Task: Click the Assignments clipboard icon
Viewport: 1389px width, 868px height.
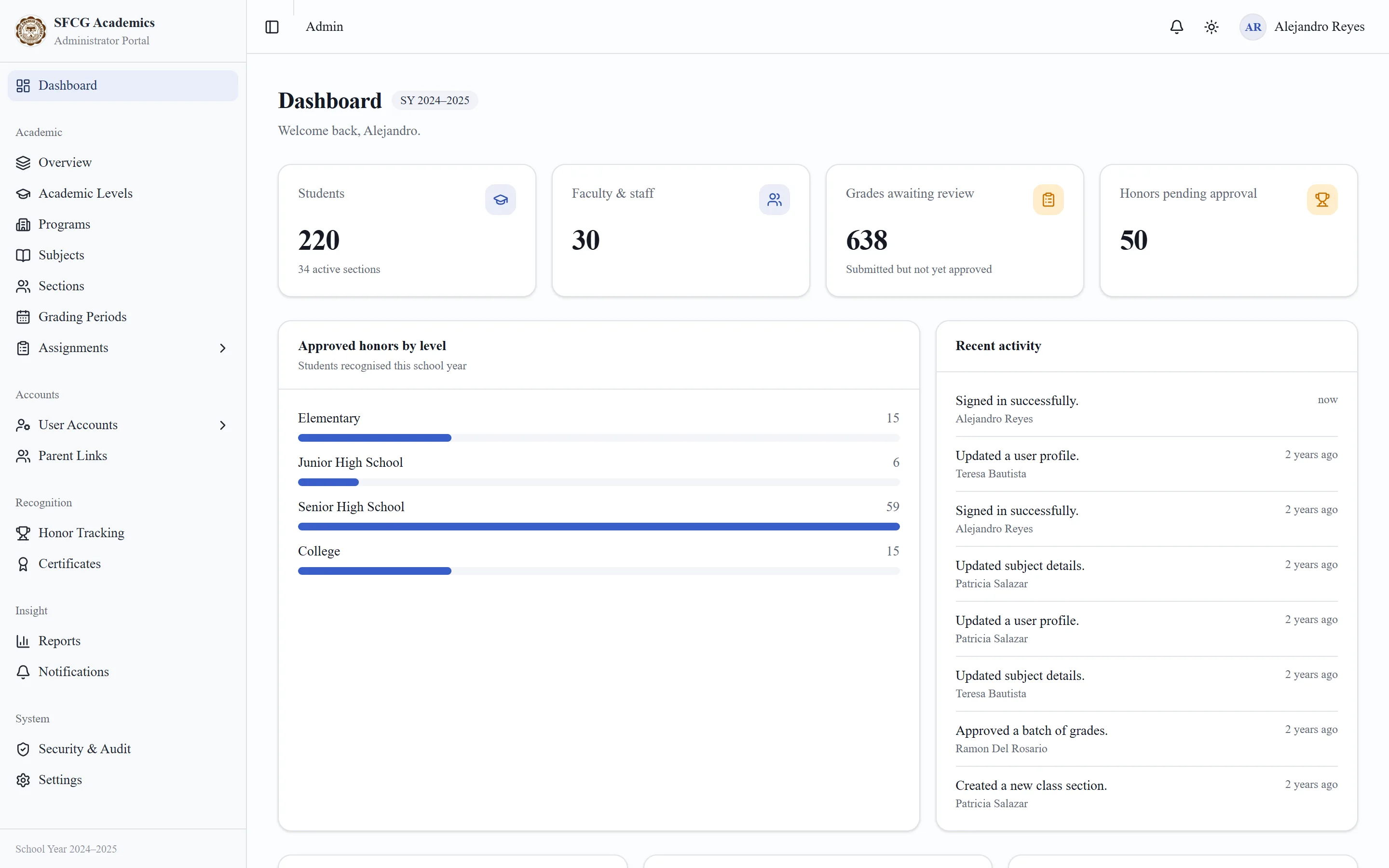Action: coord(23,348)
